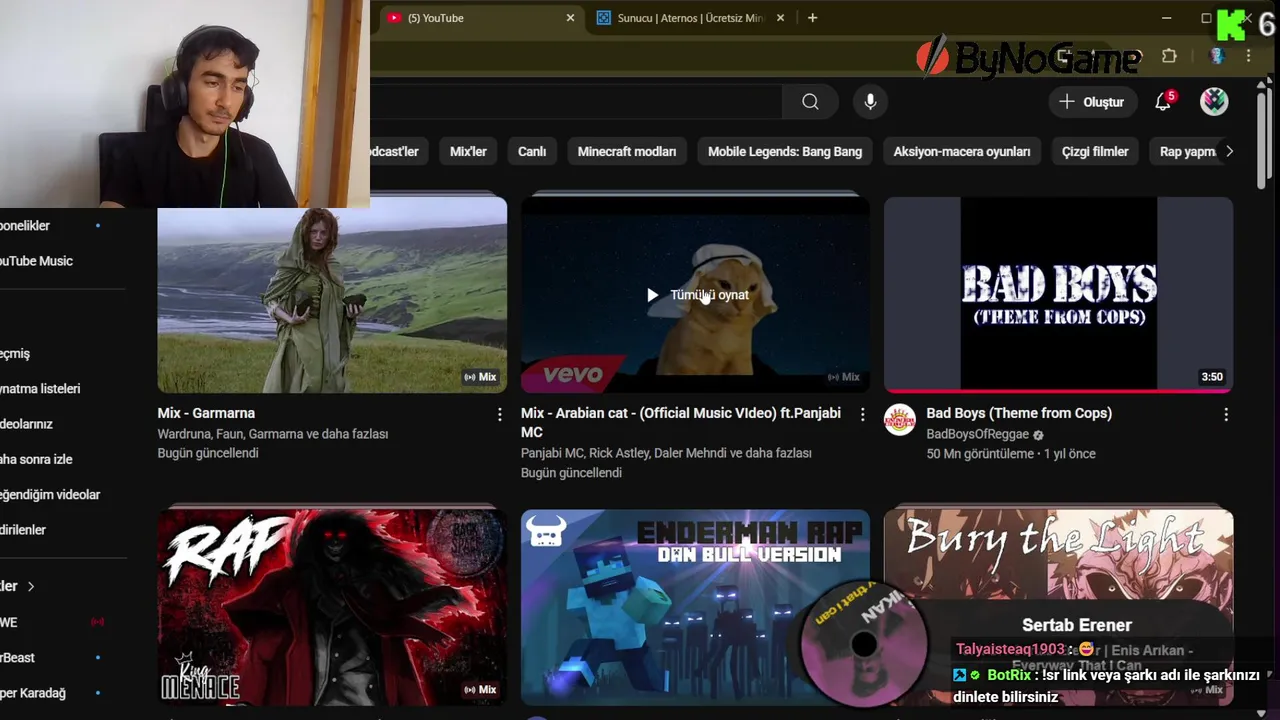Close the Aternos Sunucu tab
Image resolution: width=1280 pixels, height=720 pixels.
click(x=781, y=18)
